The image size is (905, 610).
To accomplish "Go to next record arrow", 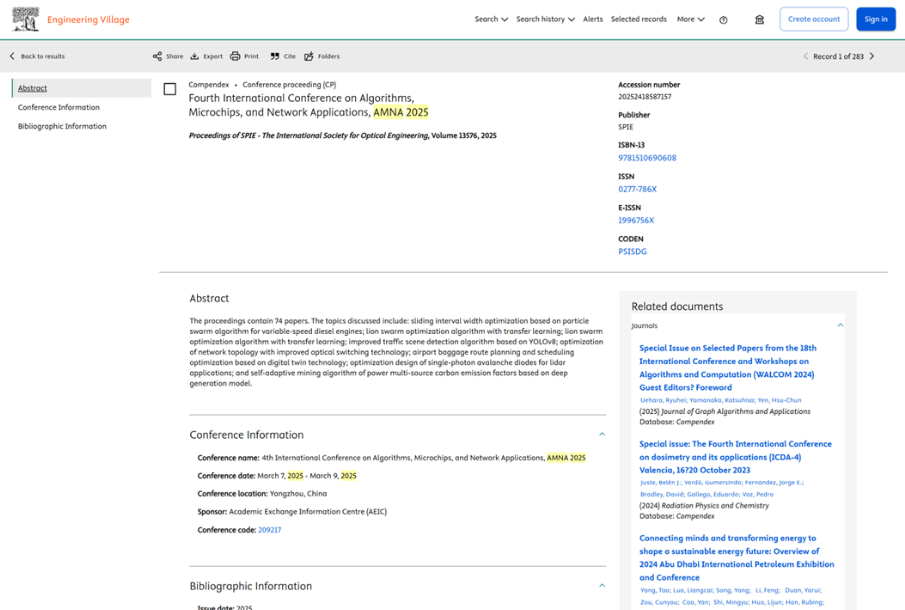I will [872, 57].
